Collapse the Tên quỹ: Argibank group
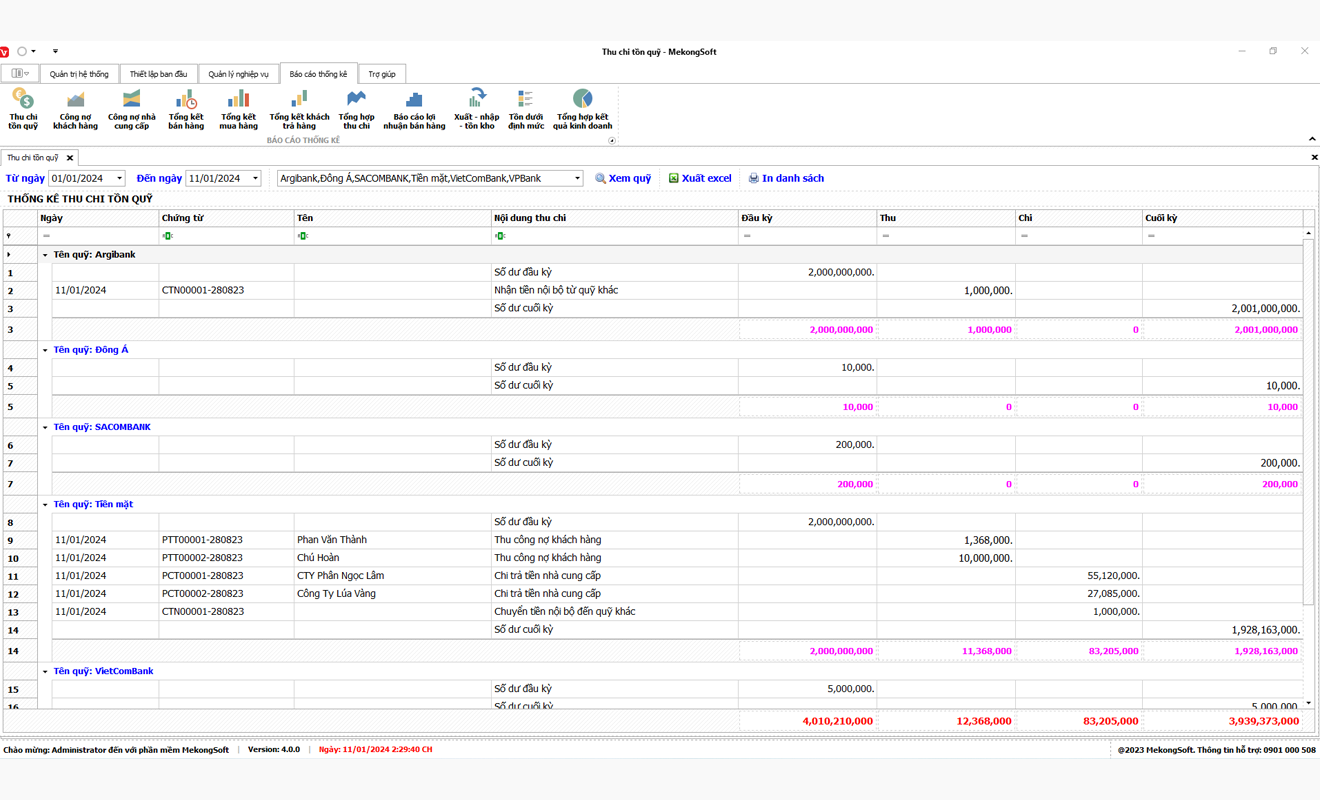Viewport: 1320px width, 800px height. point(45,255)
